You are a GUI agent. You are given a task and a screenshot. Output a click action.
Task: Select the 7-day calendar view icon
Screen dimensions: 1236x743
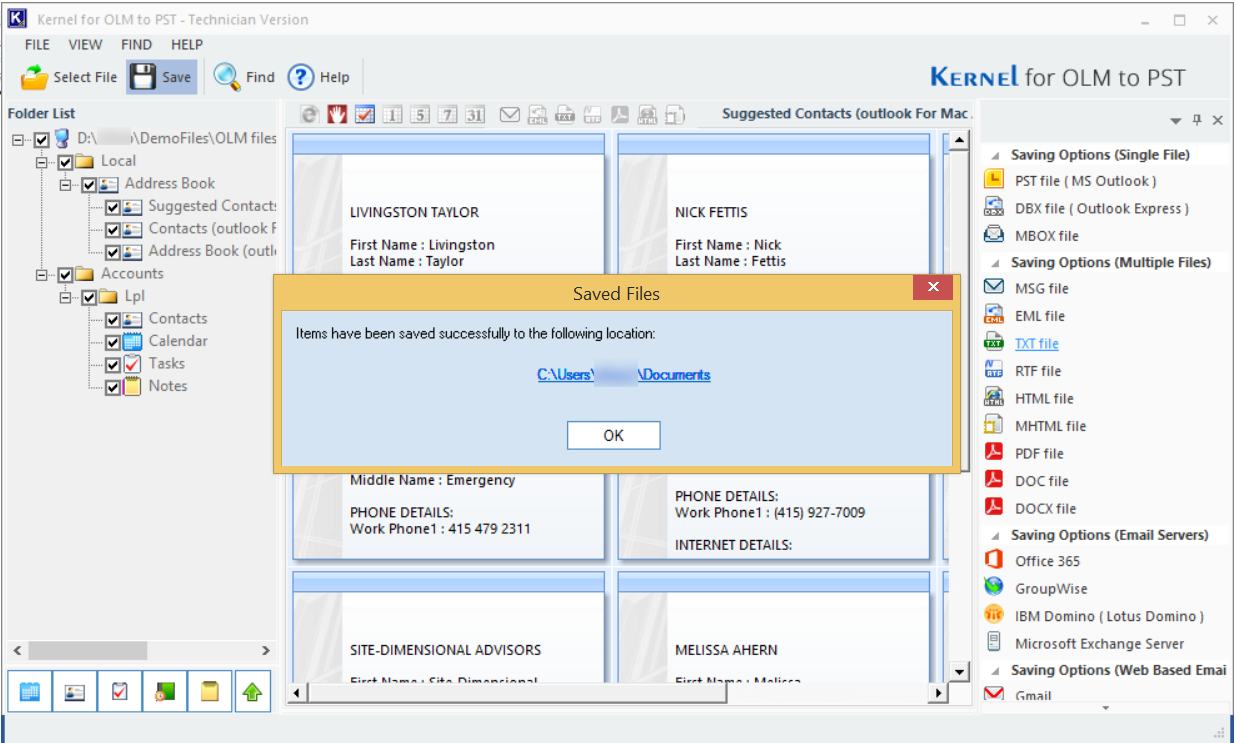pyautogui.click(x=447, y=115)
